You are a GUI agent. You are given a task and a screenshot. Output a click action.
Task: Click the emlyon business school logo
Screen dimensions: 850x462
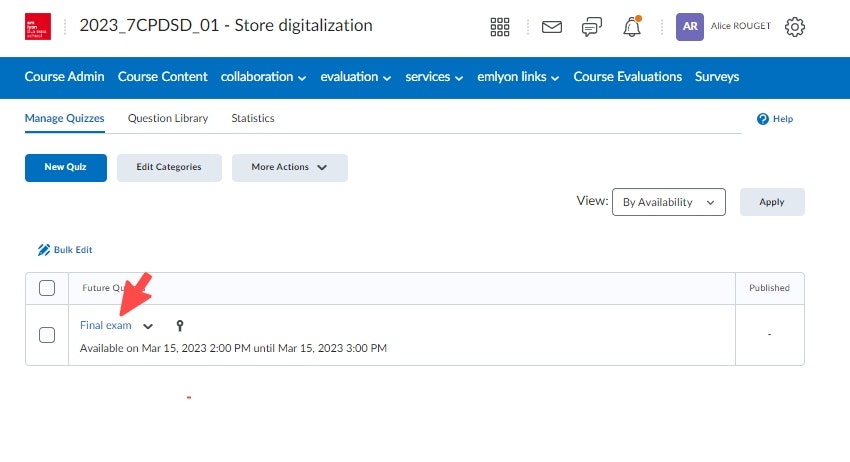[37, 26]
